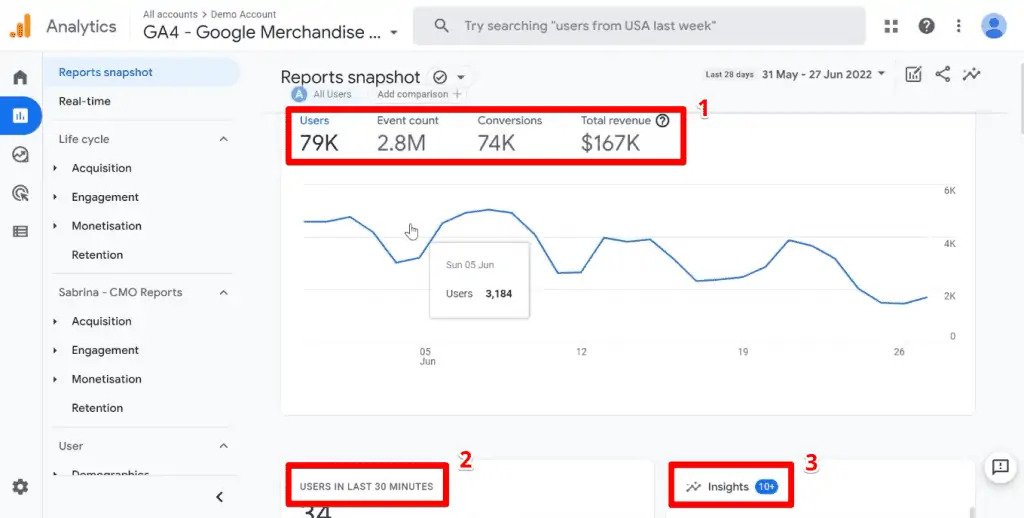
Task: Open the three-dot more options menu
Action: click(x=958, y=26)
